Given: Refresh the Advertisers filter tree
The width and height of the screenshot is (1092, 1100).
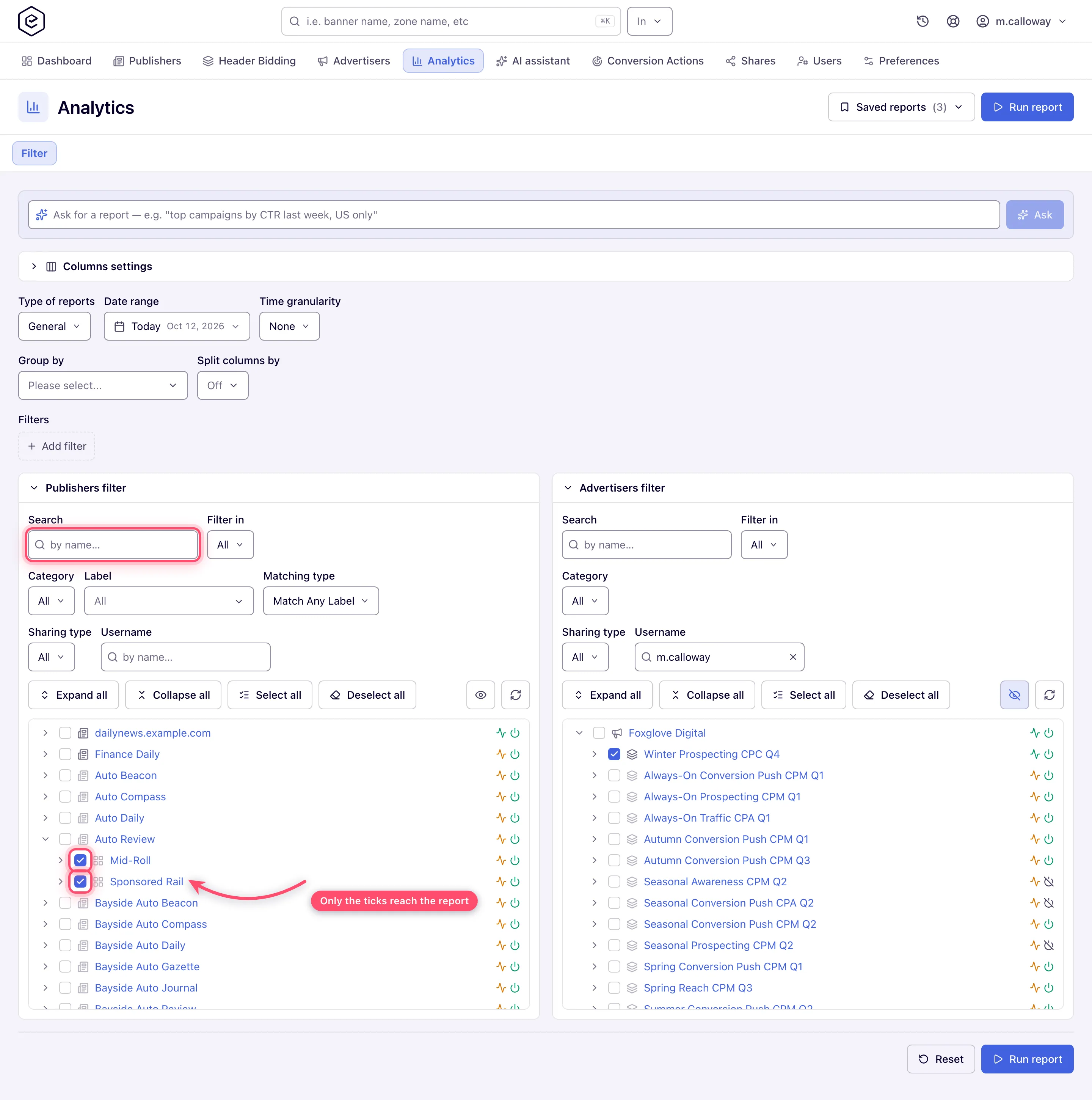Looking at the screenshot, I should (x=1049, y=695).
